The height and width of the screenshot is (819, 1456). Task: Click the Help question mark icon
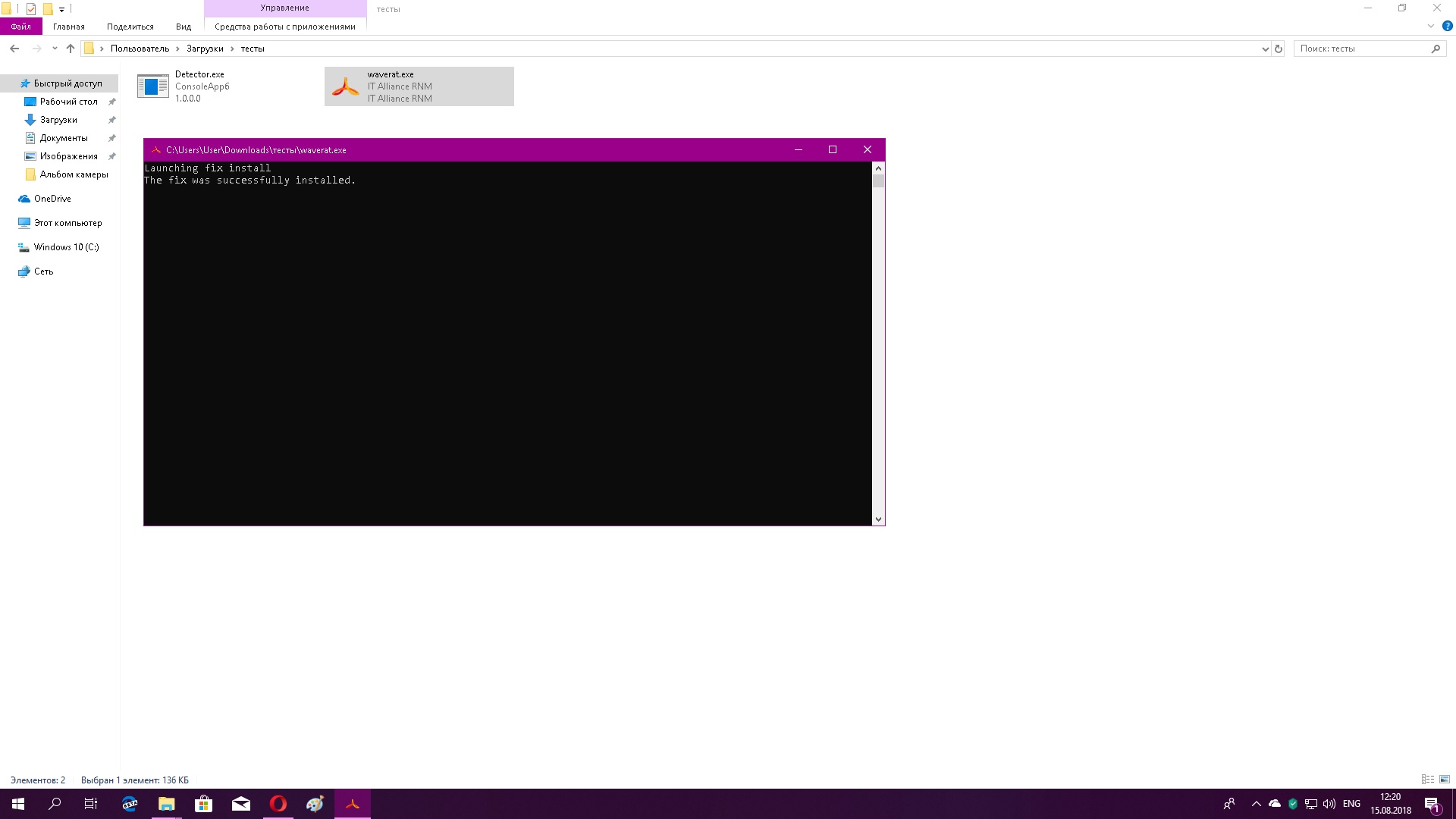tap(1447, 26)
